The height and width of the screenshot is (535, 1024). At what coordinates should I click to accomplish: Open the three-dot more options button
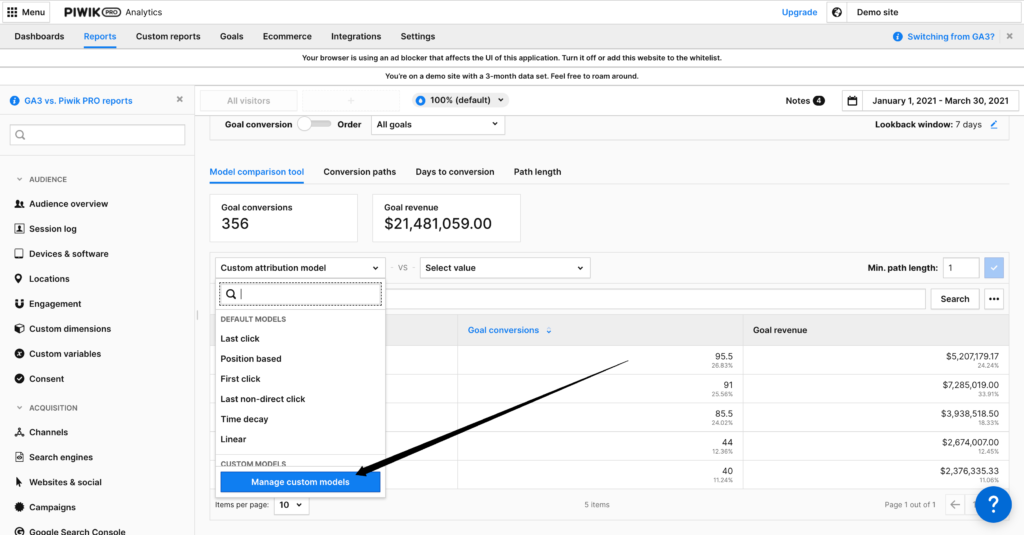point(993,299)
